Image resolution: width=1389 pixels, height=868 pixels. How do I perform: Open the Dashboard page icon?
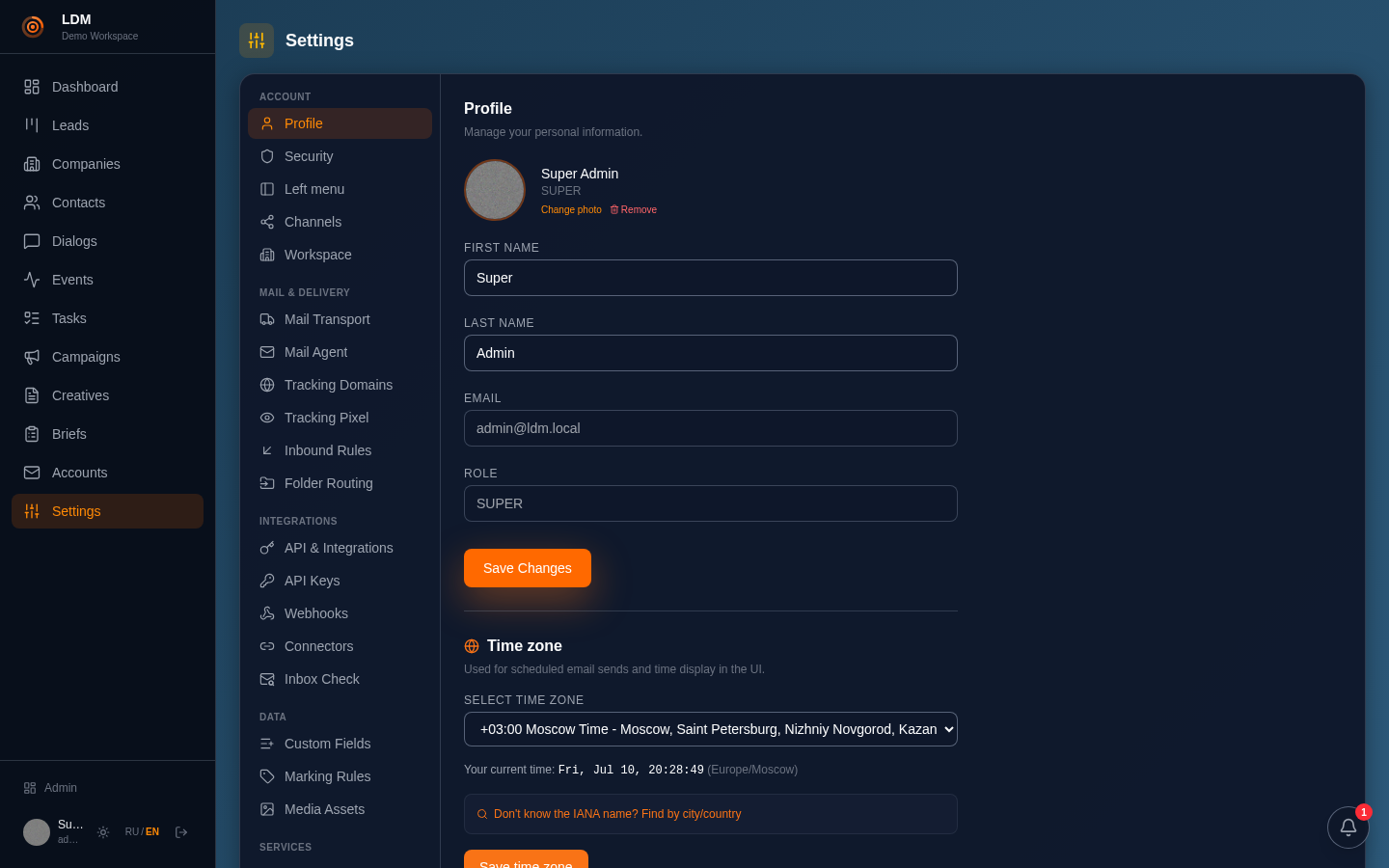point(32,87)
